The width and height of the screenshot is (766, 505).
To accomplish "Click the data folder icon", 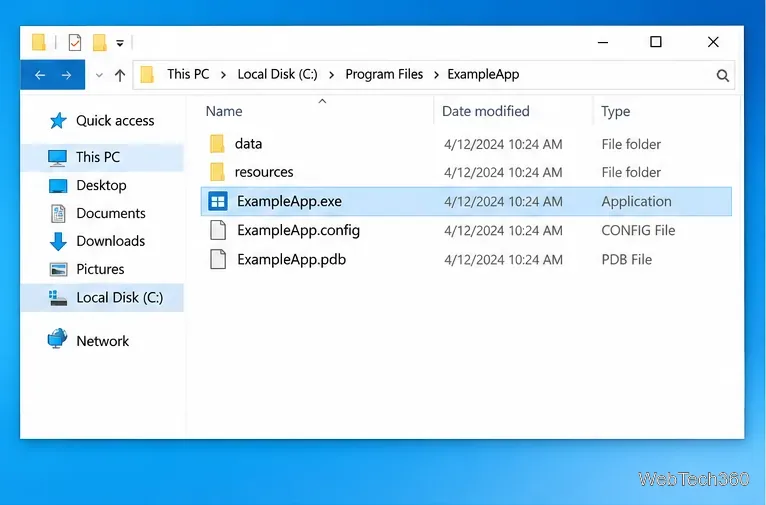I will point(217,144).
